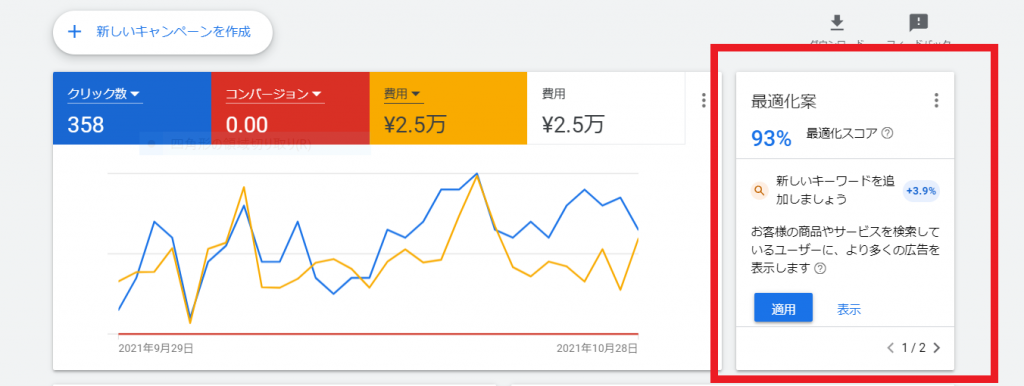This screenshot has width=1024, height=386.
Task: Click the 適用 button
Action: [x=783, y=308]
